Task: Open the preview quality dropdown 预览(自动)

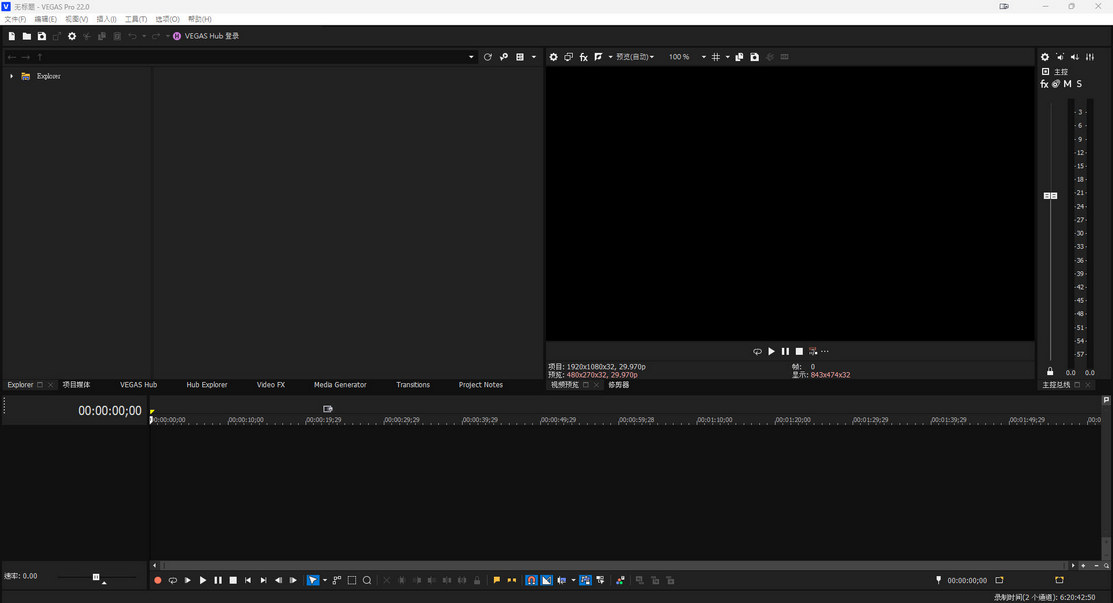Action: click(x=634, y=57)
